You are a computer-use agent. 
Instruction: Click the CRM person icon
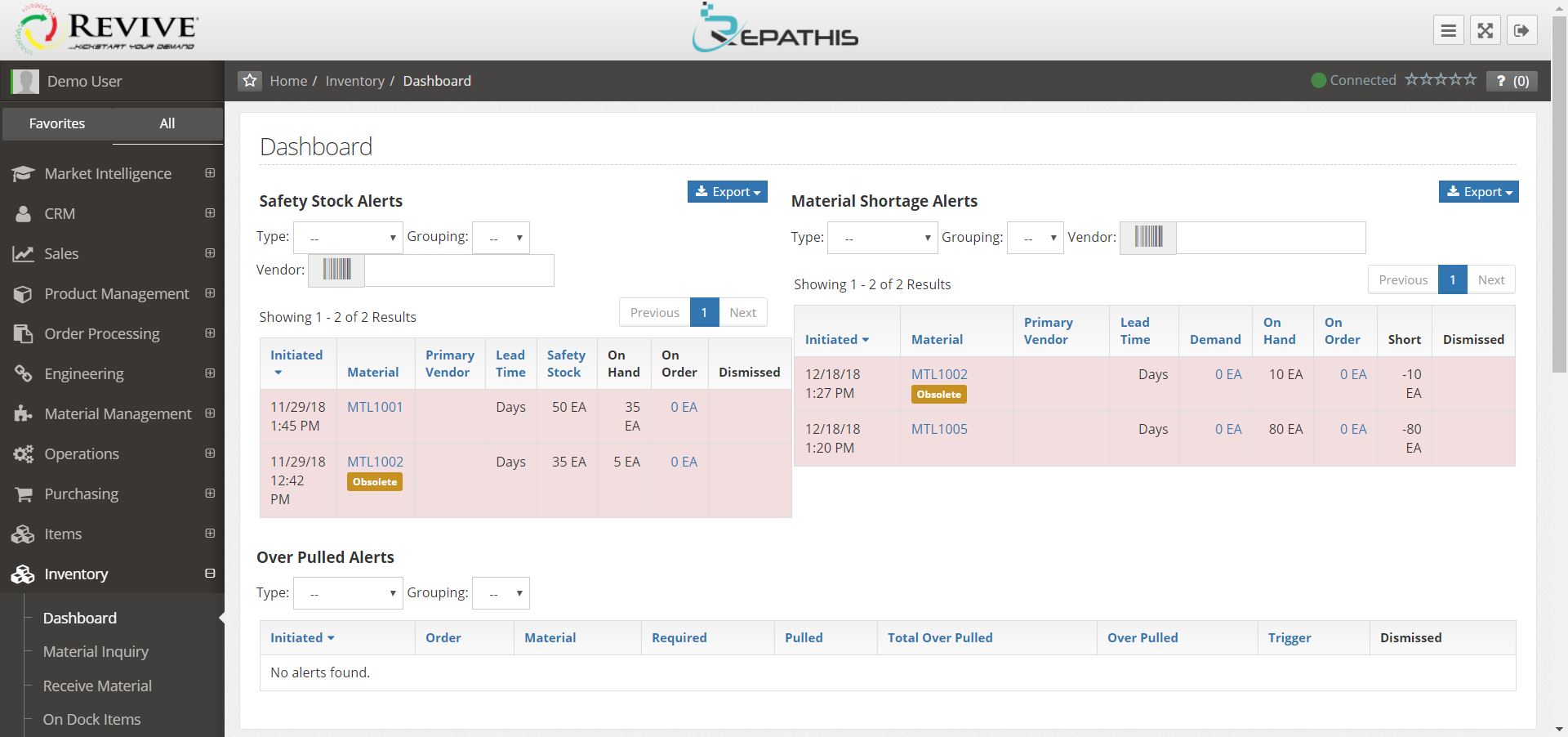pyautogui.click(x=23, y=213)
